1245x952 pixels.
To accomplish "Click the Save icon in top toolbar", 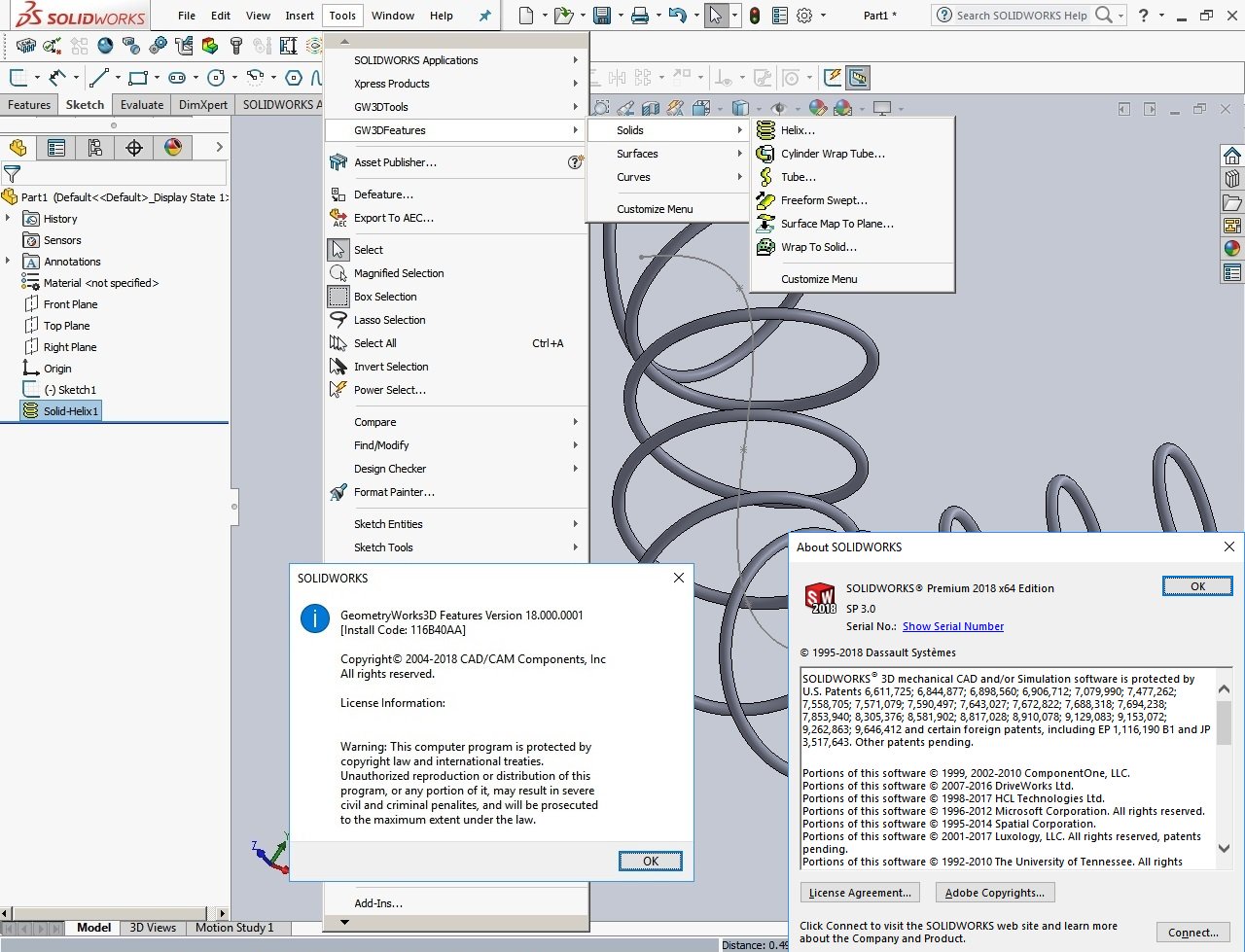I will (602, 16).
